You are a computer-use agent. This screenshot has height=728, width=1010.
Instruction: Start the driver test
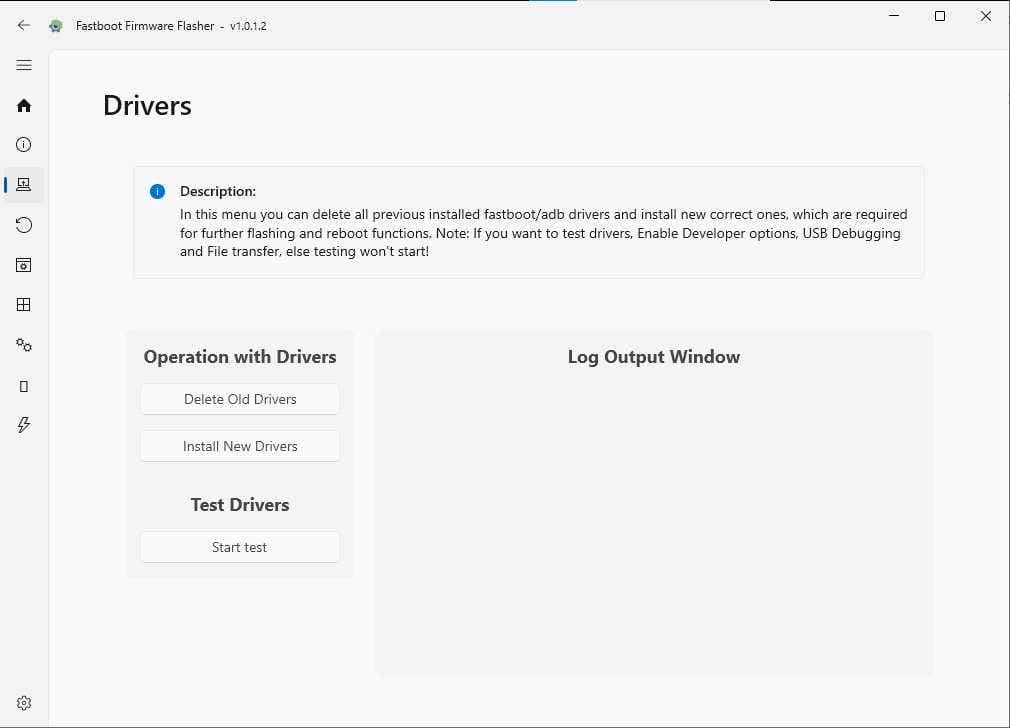coord(239,547)
